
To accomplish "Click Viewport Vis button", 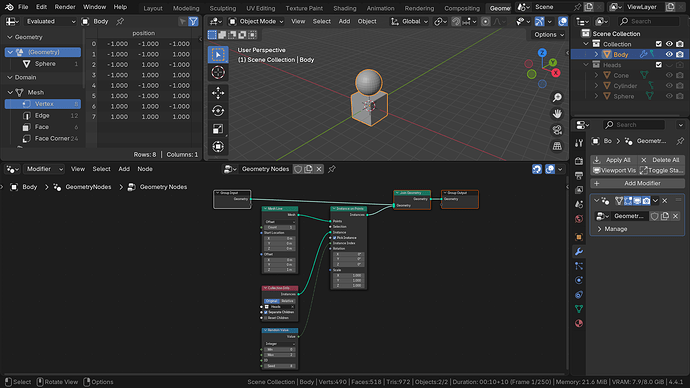I will click(614, 171).
